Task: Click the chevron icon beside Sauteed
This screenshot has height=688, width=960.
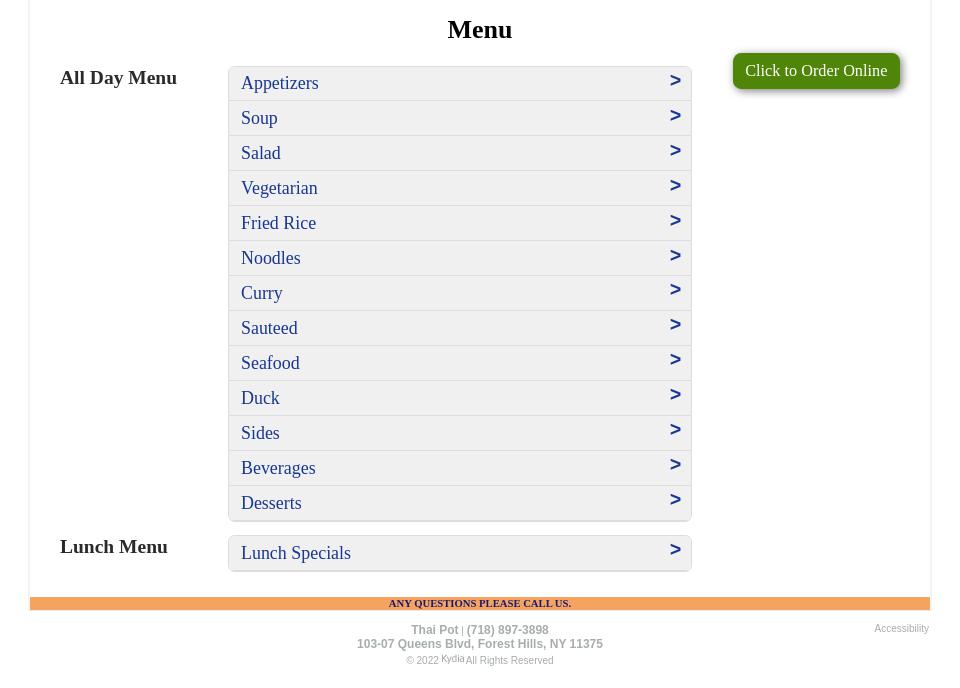Action: 675,324
